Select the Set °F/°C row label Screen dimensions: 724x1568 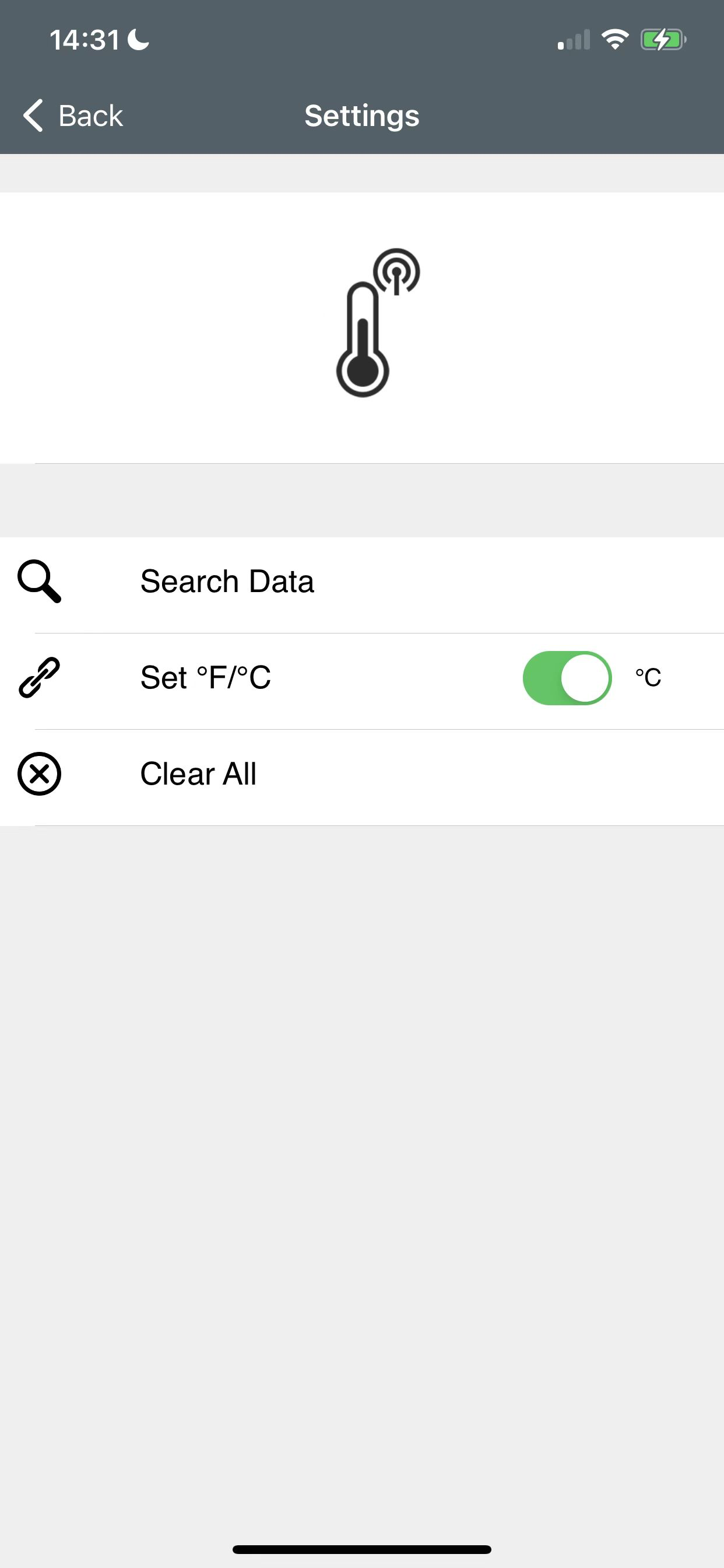(206, 677)
